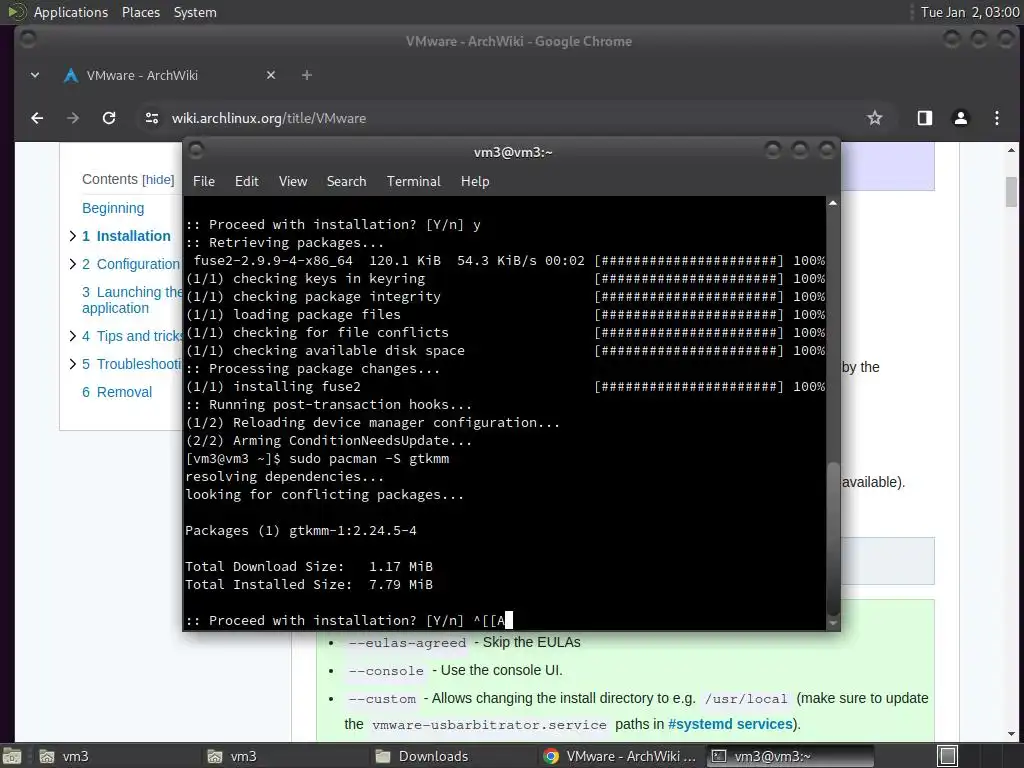The height and width of the screenshot is (768, 1024).
Task: Click the Chrome page scrollbar thumb
Action: (1011, 192)
